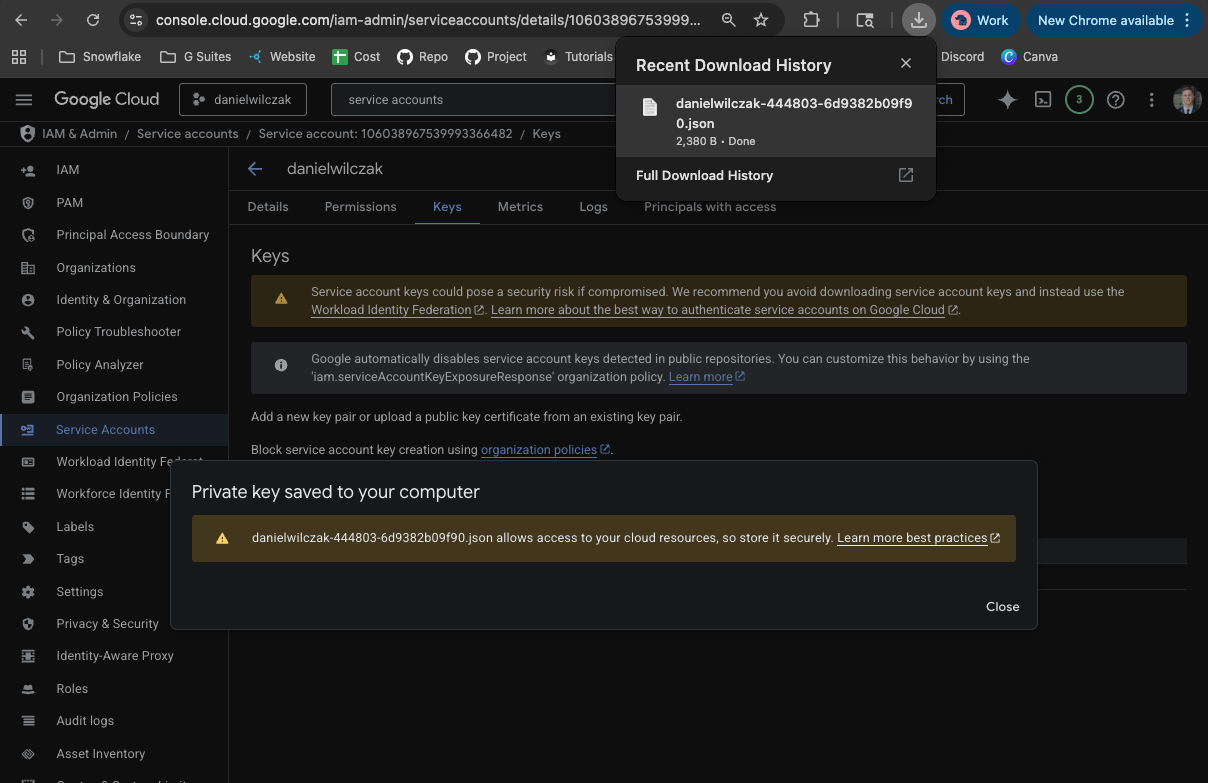Close the Recent Download History popup
The width and height of the screenshot is (1208, 783).
pos(906,64)
